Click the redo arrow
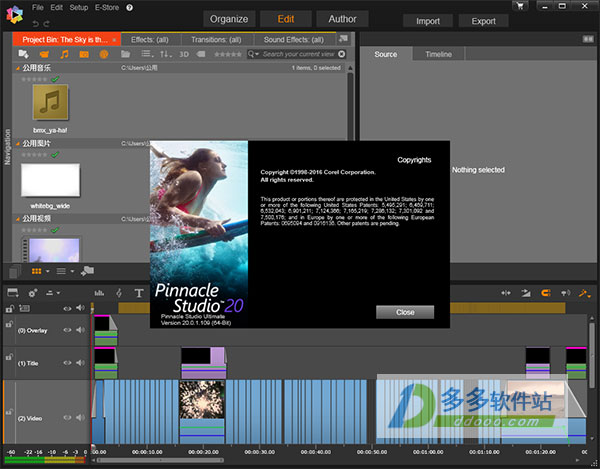 click(47, 24)
